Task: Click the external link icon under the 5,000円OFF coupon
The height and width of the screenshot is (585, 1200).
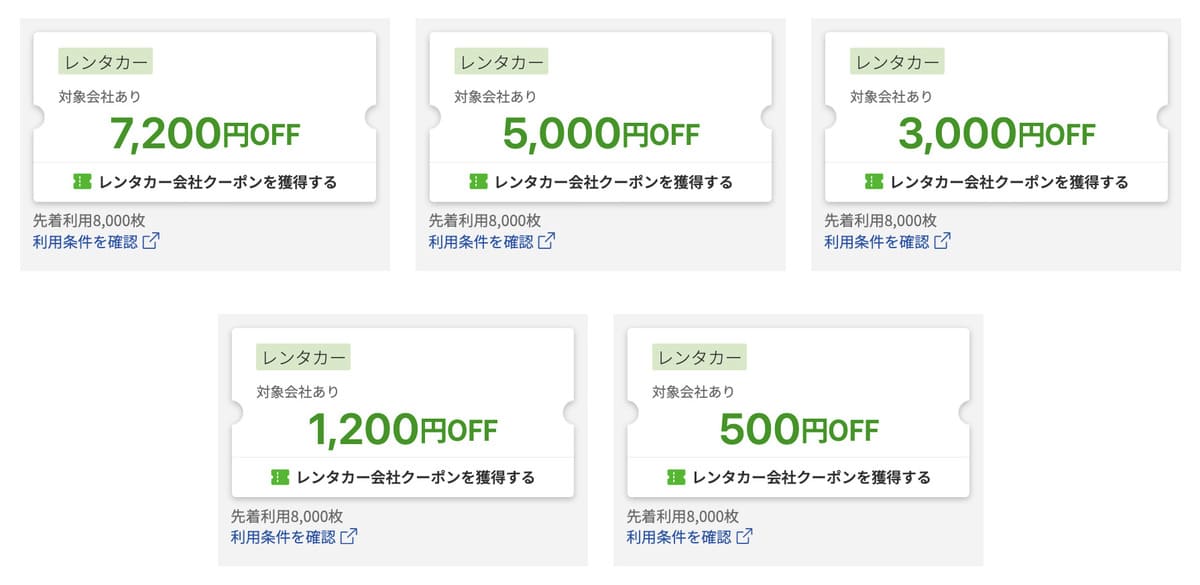Action: [547, 242]
